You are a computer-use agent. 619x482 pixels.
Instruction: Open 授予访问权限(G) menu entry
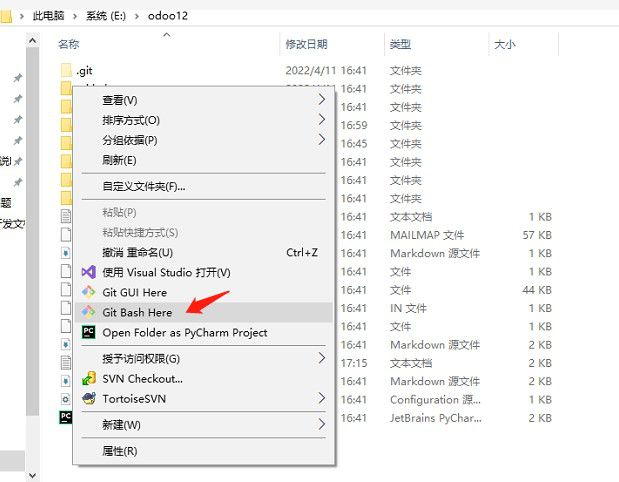pos(141,358)
